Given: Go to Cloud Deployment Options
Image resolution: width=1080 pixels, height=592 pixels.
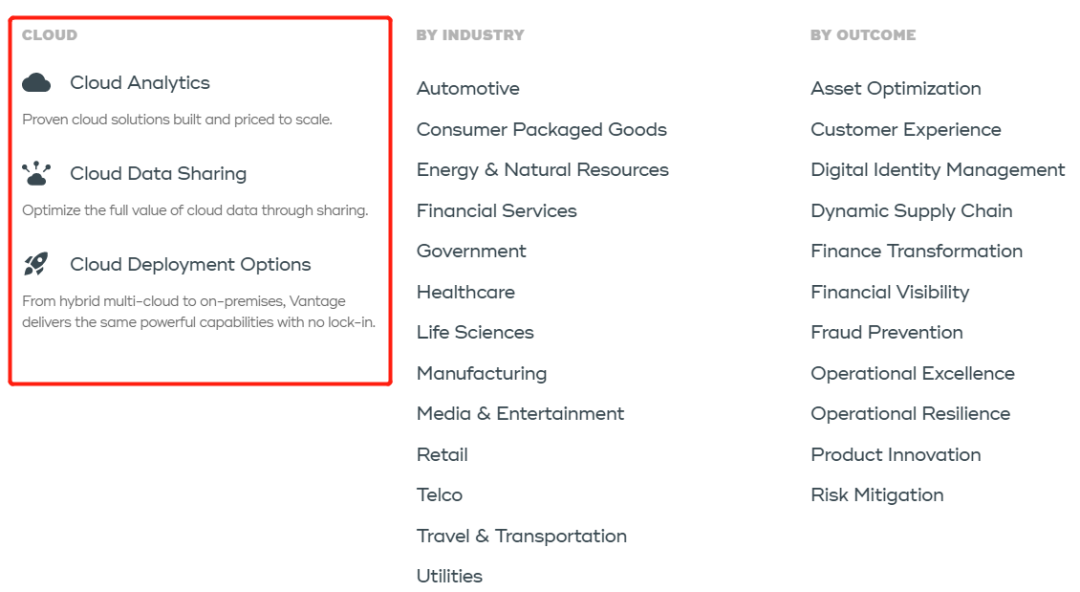Looking at the screenshot, I should point(190,265).
